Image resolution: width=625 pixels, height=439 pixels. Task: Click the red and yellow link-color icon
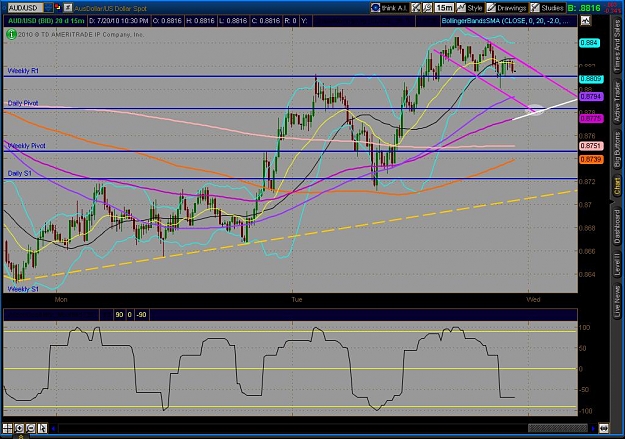58,8
